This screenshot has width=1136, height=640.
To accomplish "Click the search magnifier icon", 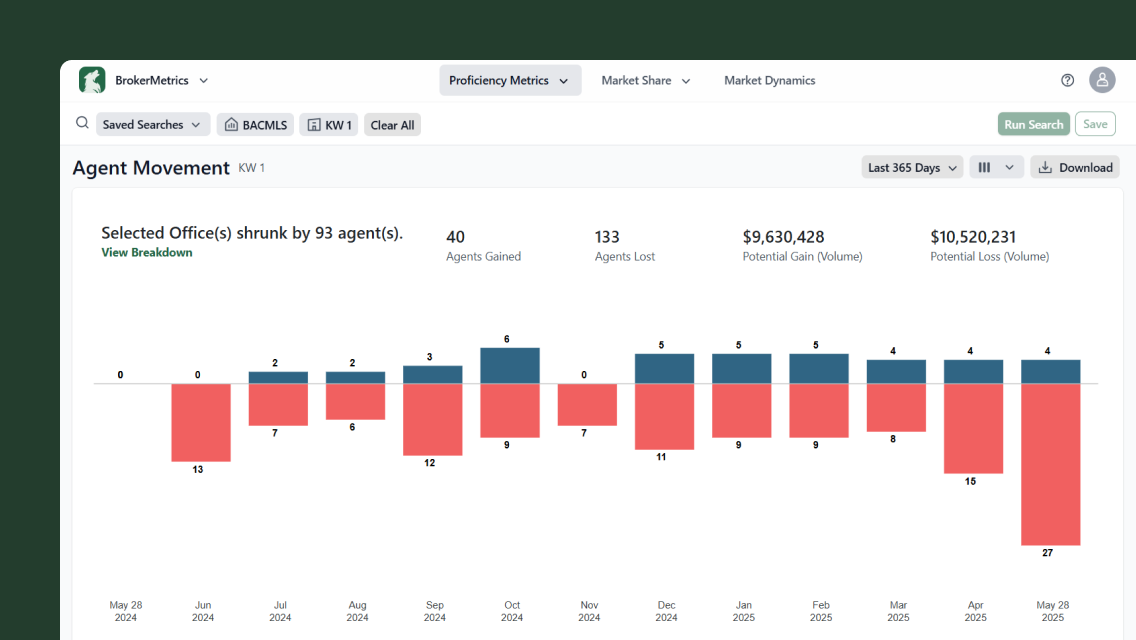I will tap(83, 123).
